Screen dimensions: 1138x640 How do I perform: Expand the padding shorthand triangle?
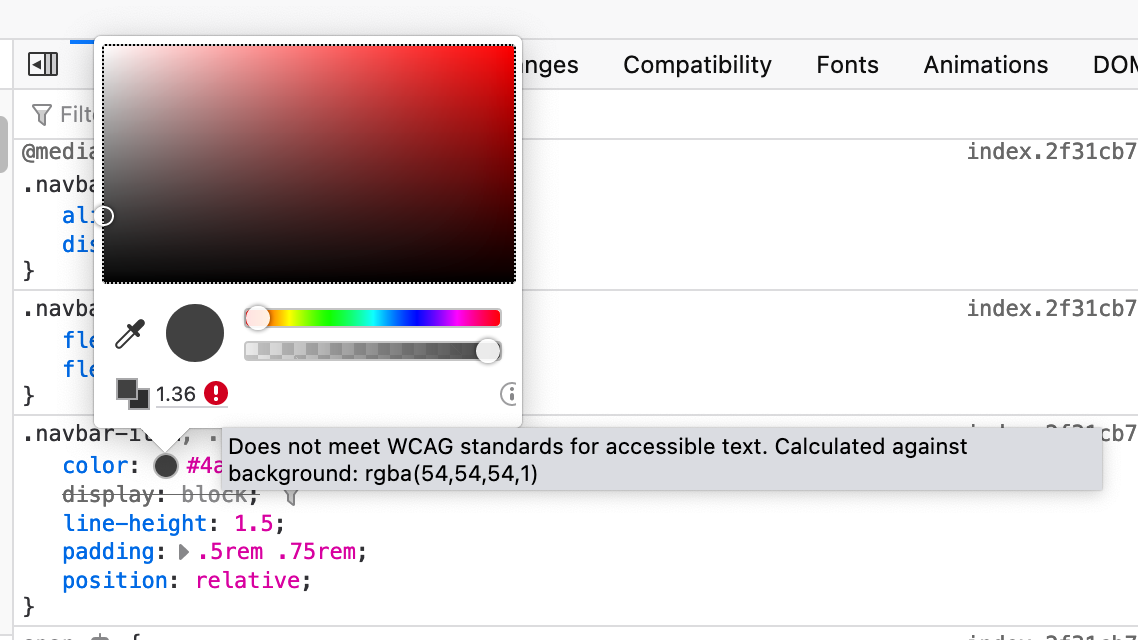(184, 552)
